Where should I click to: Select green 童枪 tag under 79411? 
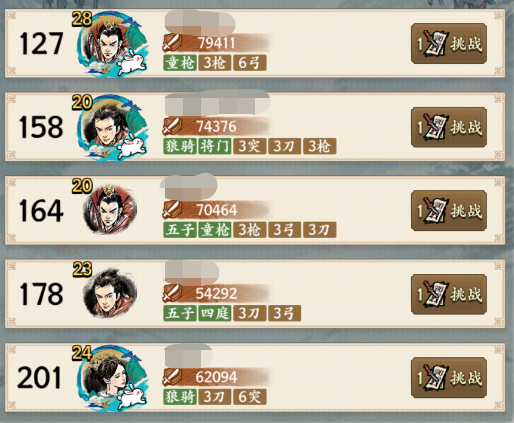(180, 63)
